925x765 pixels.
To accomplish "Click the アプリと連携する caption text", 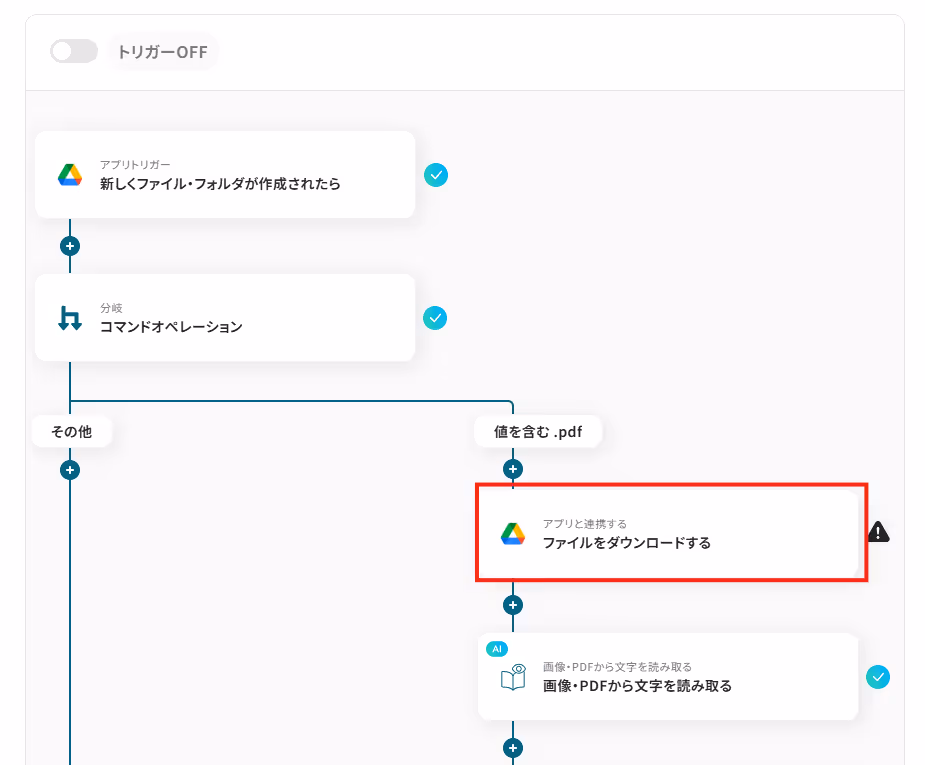I will pos(585,524).
